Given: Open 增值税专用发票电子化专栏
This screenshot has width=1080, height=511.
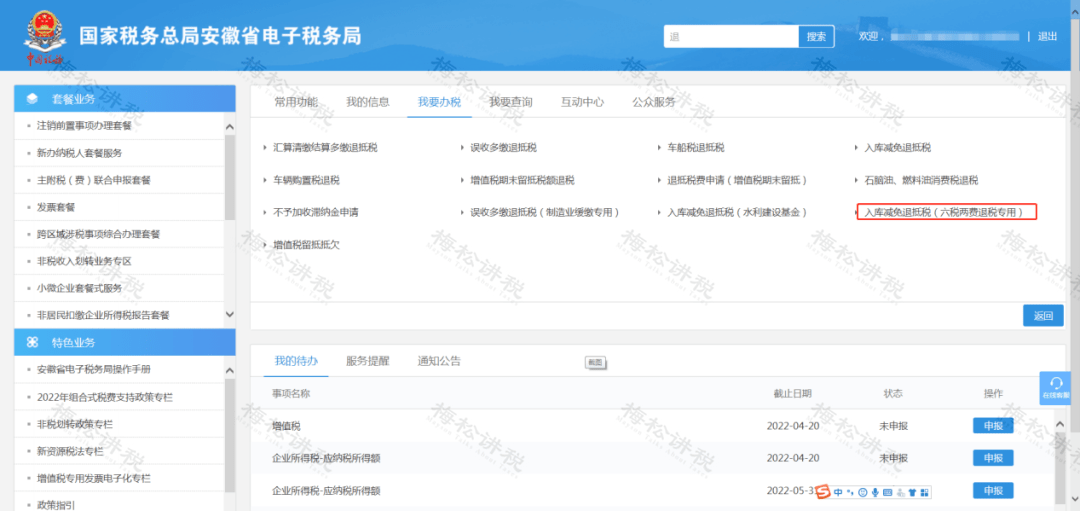Looking at the screenshot, I should [x=93, y=479].
